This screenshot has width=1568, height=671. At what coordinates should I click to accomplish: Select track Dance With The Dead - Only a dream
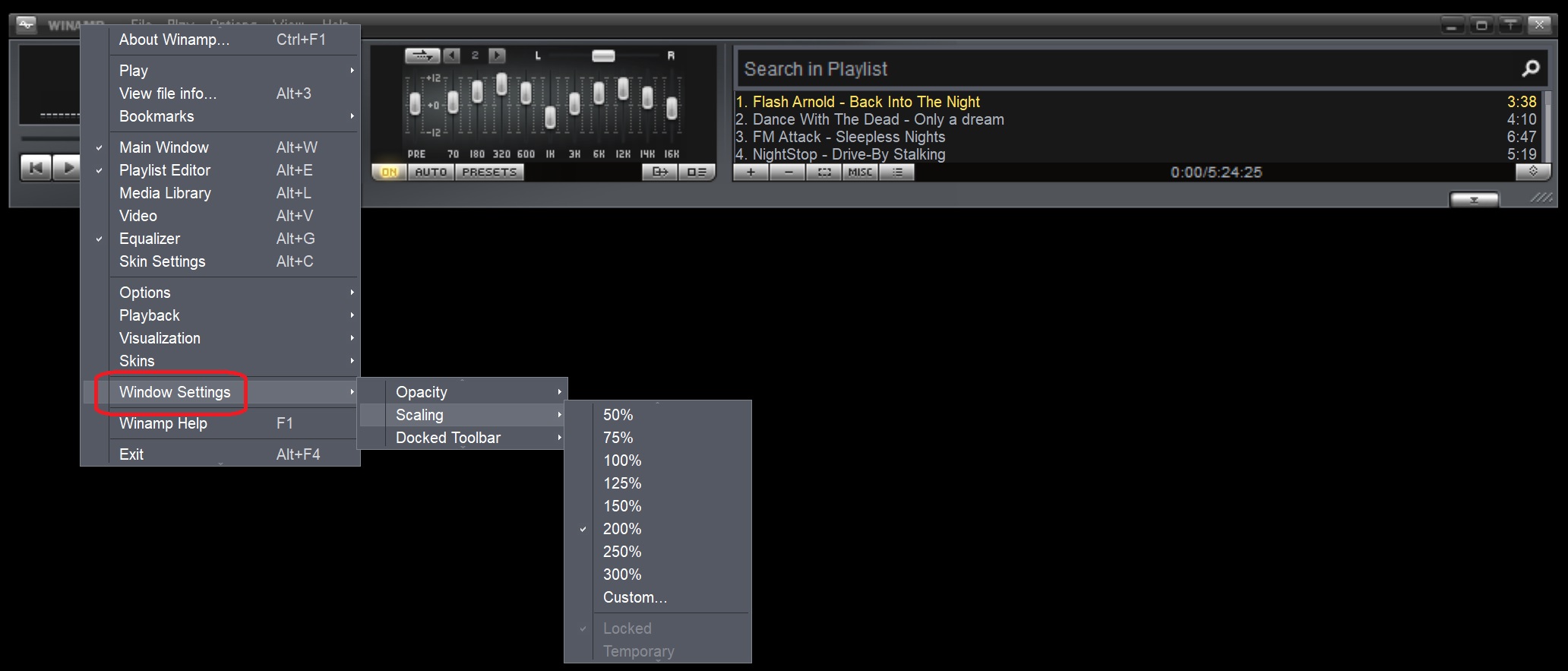tap(1136, 119)
